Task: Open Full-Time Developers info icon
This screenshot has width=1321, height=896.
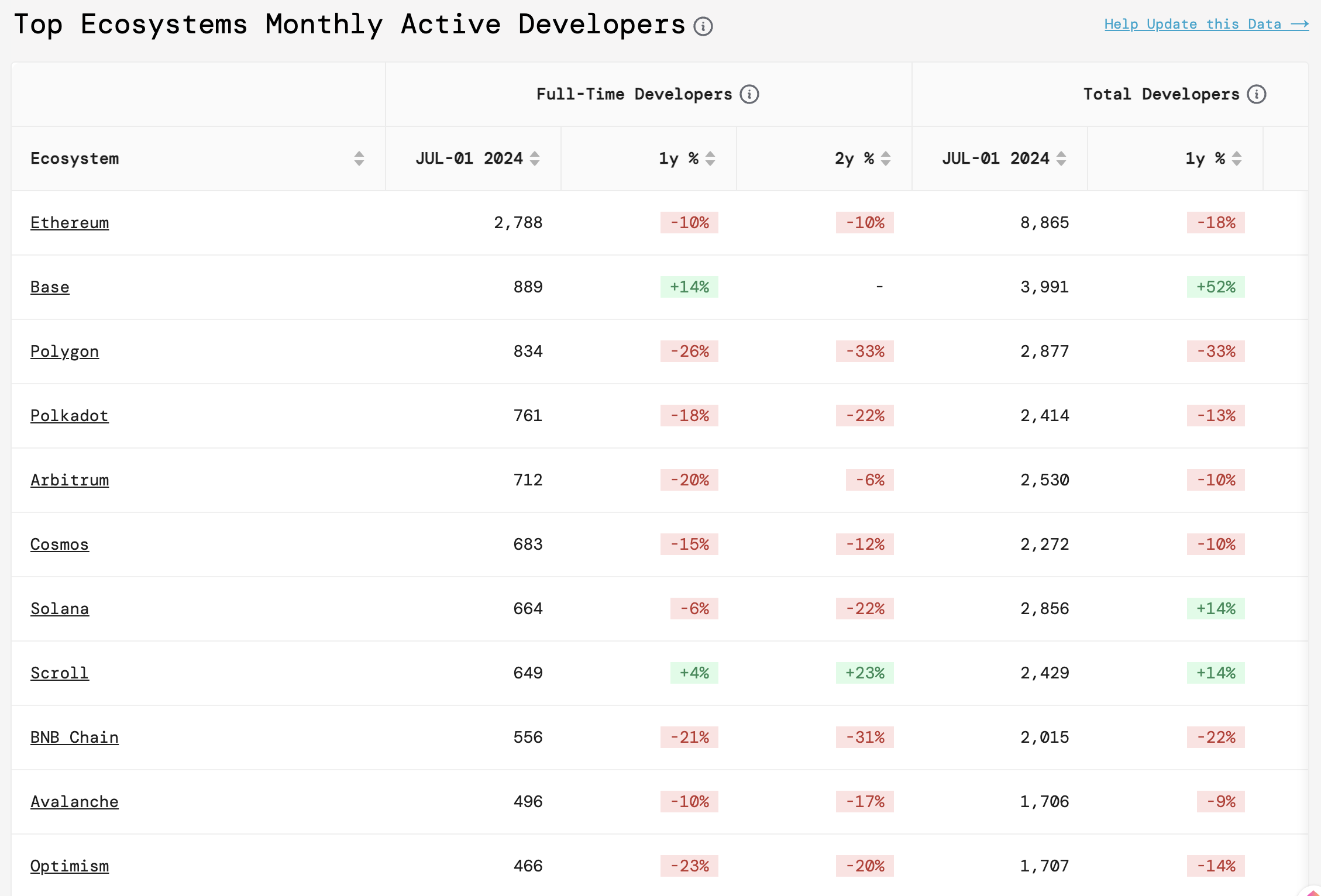Action: tap(749, 94)
